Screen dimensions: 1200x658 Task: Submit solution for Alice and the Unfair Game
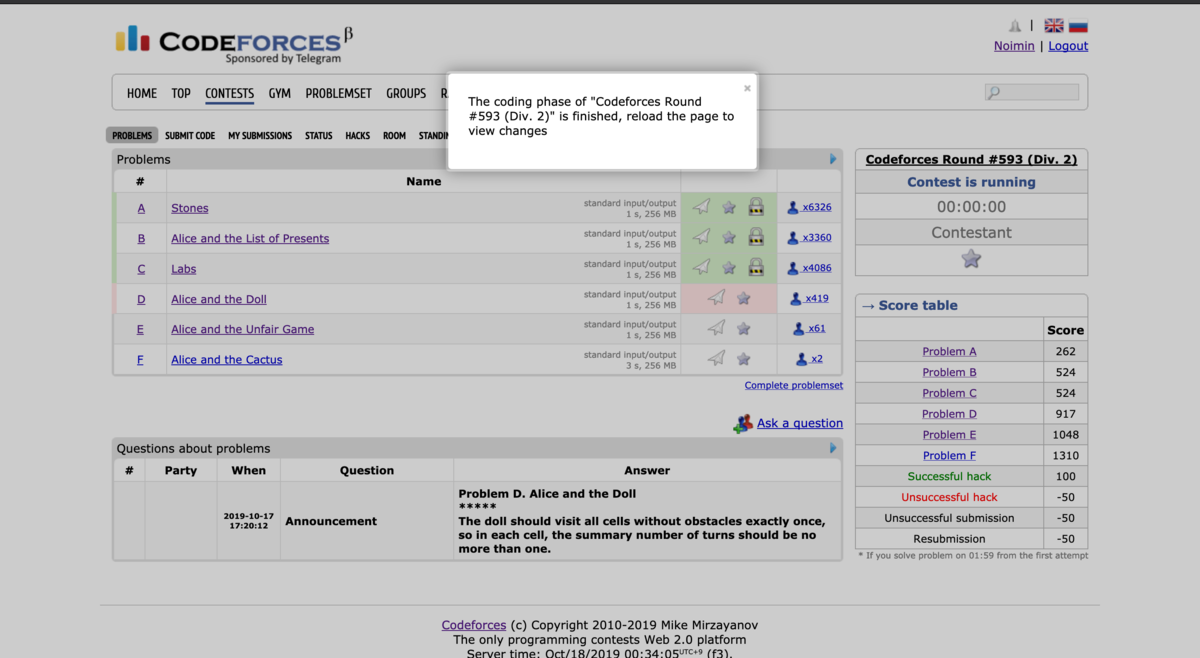pos(717,328)
